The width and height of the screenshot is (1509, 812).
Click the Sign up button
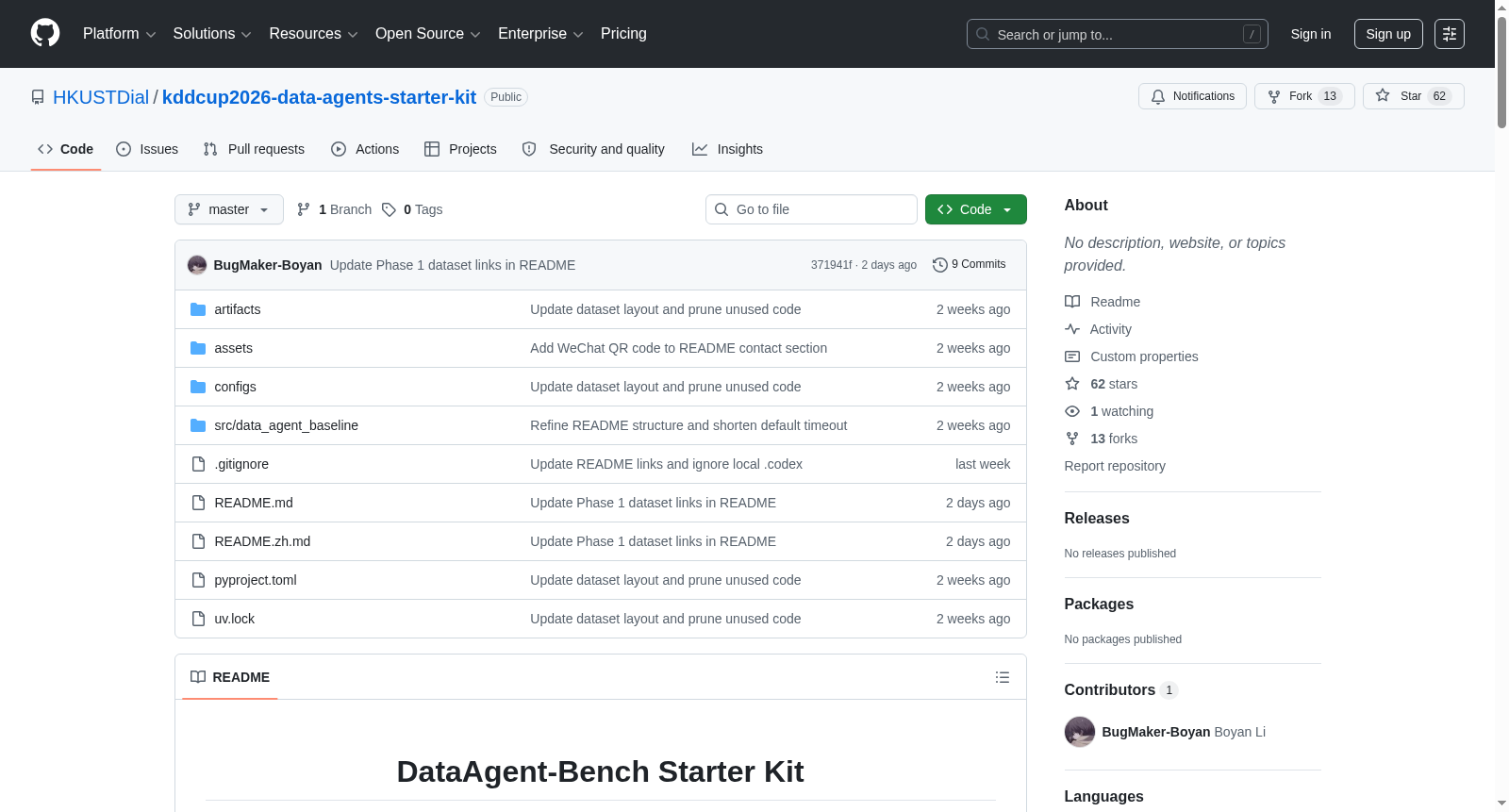pyautogui.click(x=1388, y=34)
